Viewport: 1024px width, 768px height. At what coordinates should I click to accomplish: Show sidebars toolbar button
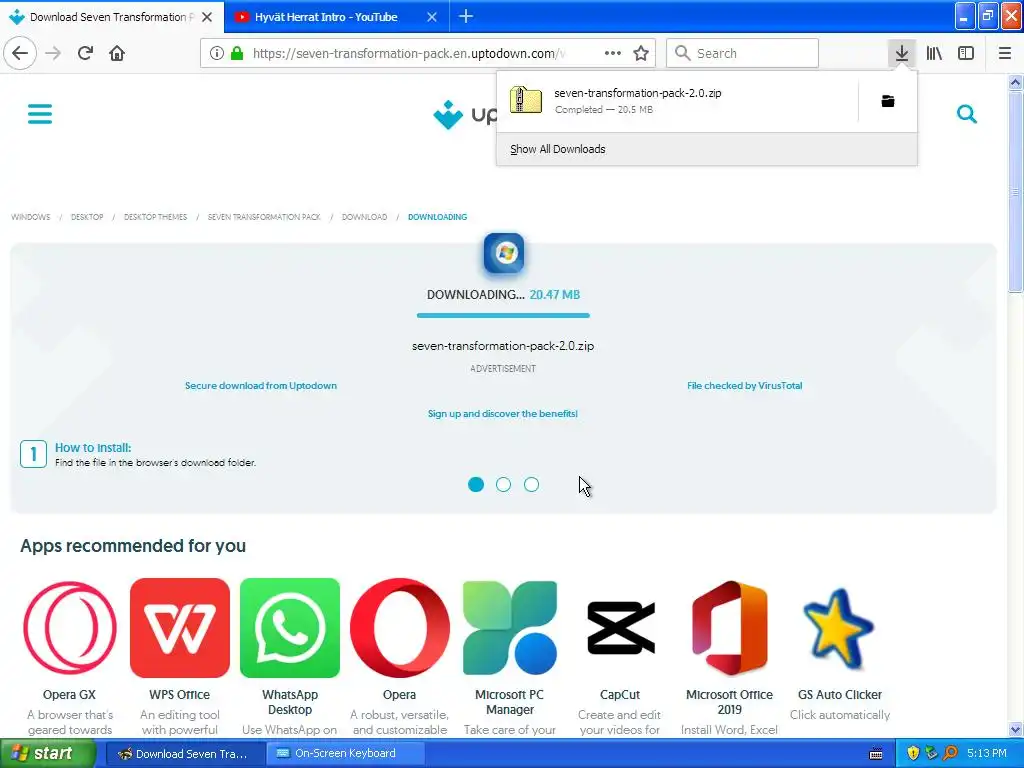[x=966, y=53]
